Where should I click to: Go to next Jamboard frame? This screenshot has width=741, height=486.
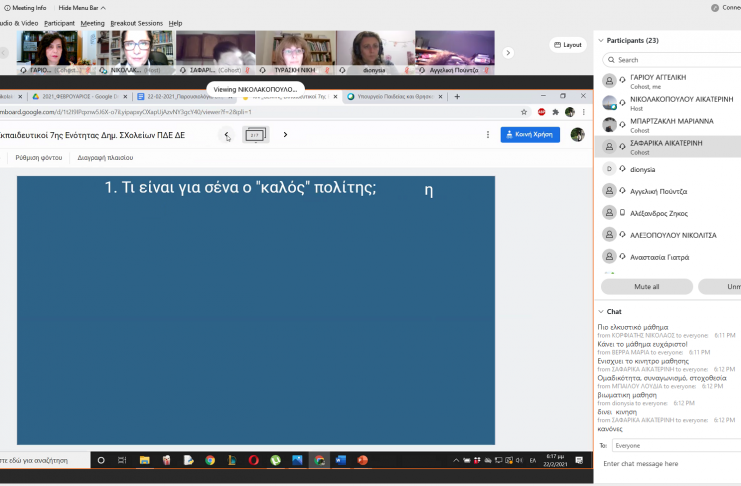coord(285,135)
